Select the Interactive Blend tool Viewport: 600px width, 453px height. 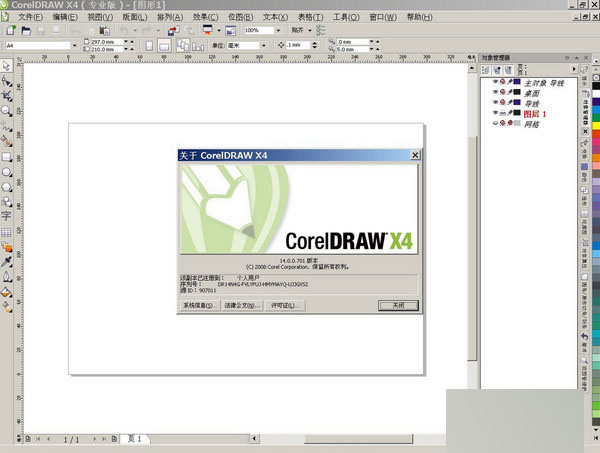pos(6,247)
